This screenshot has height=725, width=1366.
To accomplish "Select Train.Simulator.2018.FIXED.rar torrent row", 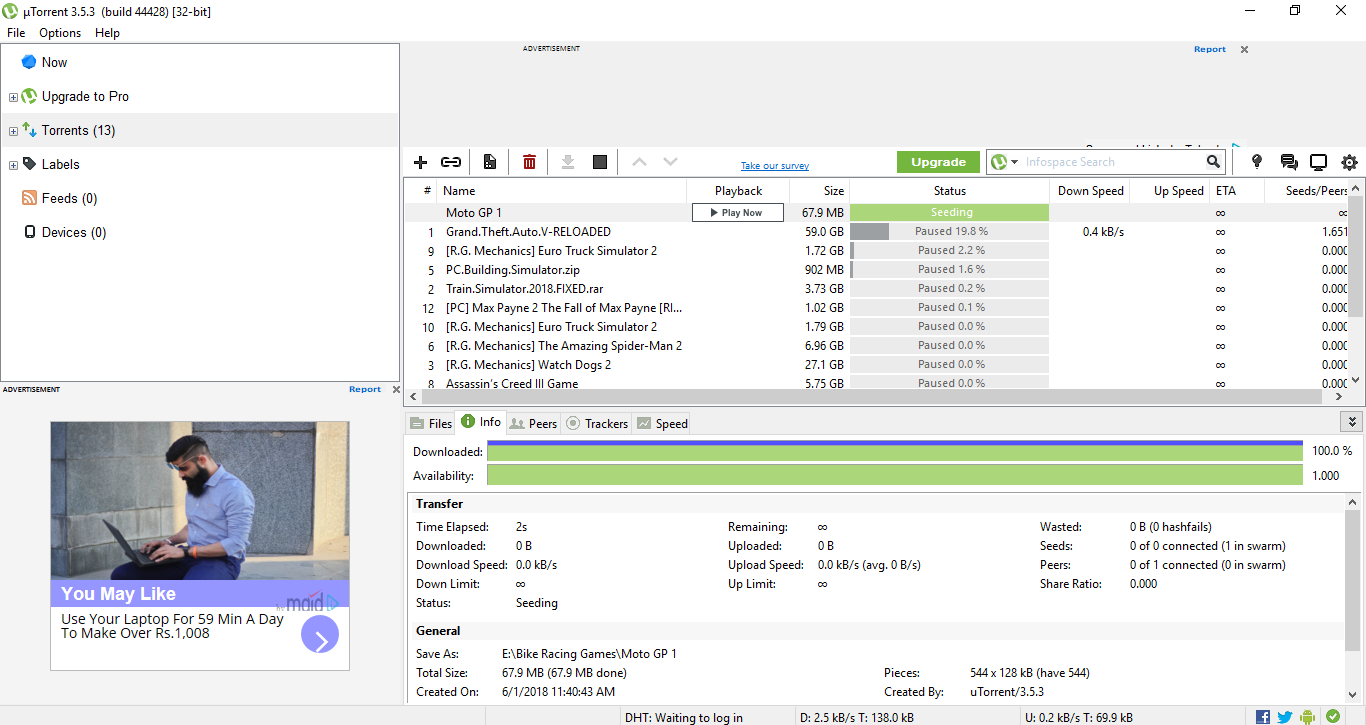I will [876, 288].
